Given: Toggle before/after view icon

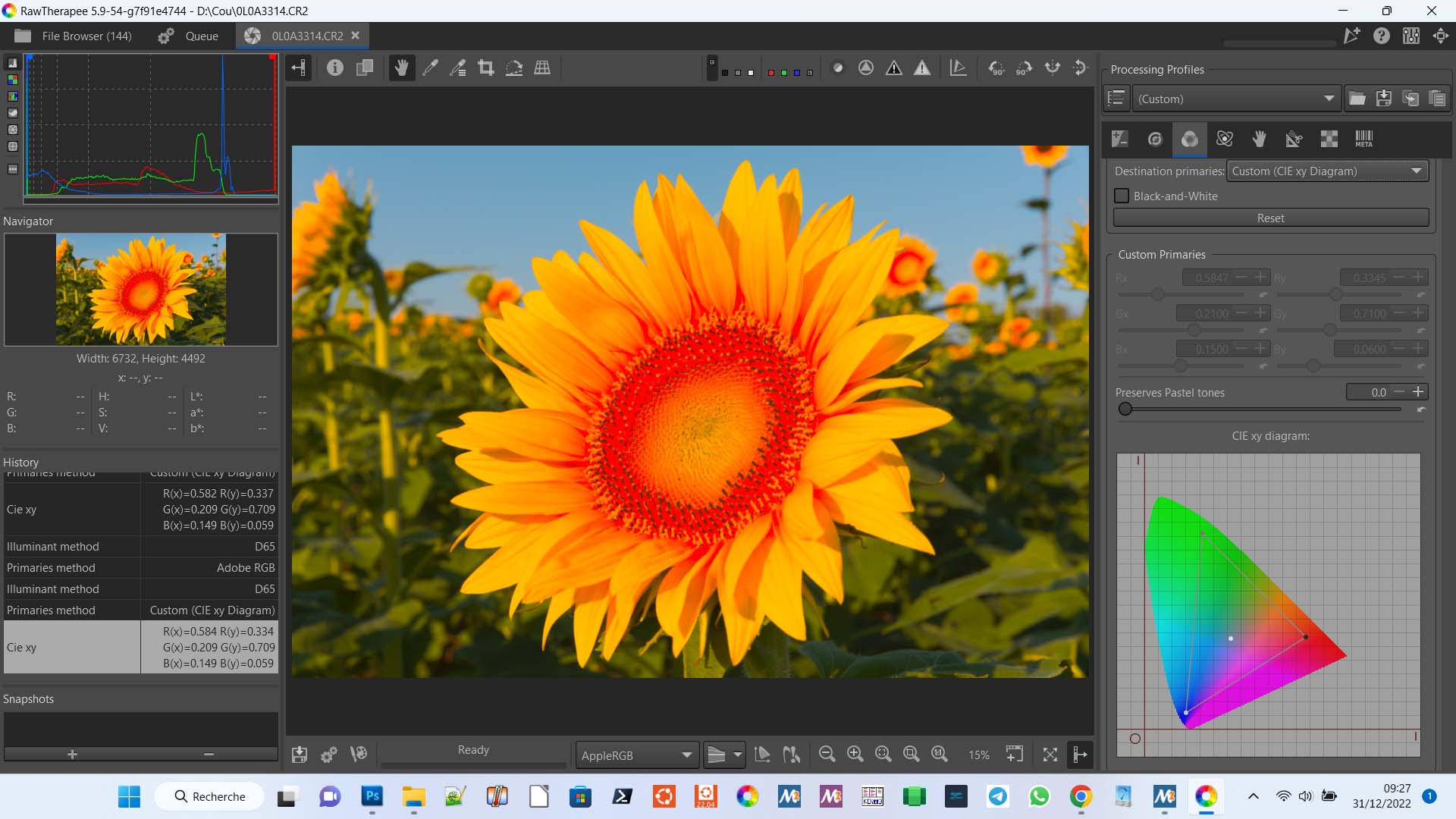Looking at the screenshot, I should [365, 68].
